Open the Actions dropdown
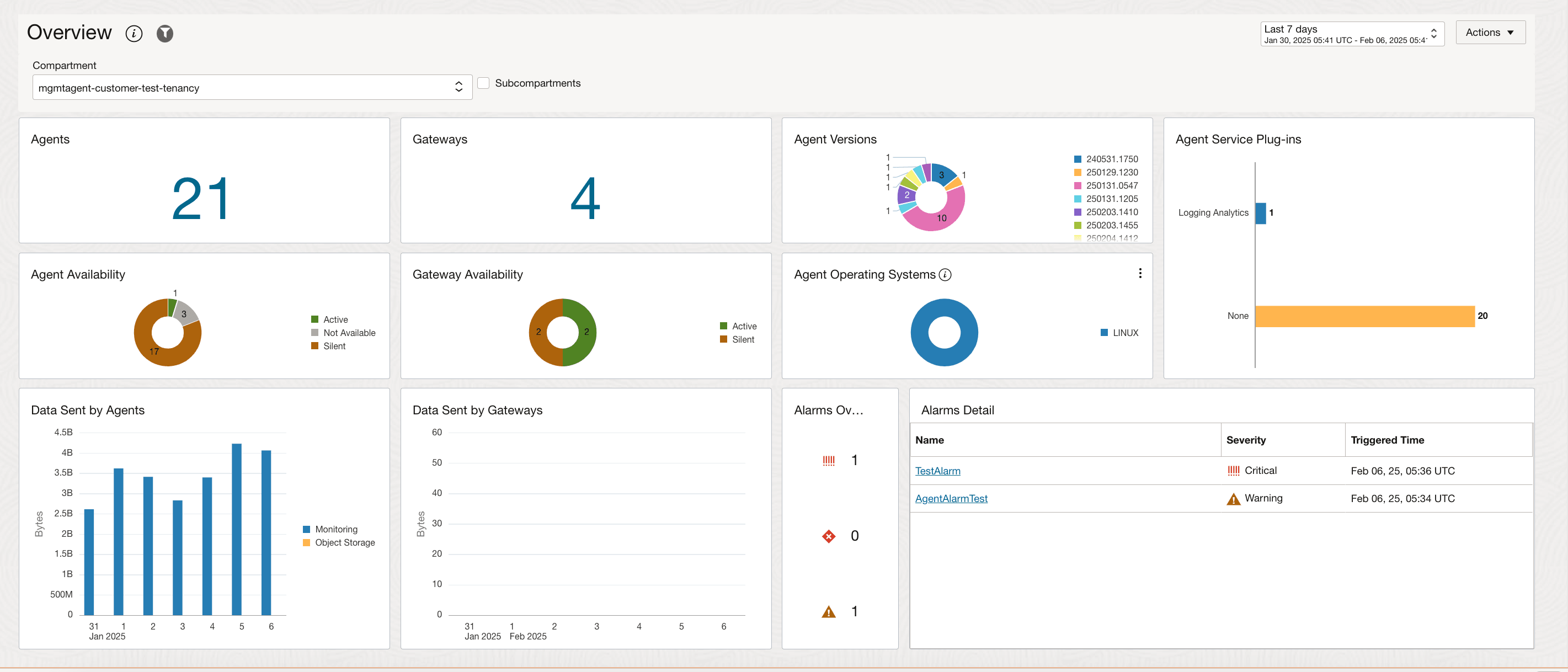The height and width of the screenshot is (672, 1568). click(x=1490, y=32)
